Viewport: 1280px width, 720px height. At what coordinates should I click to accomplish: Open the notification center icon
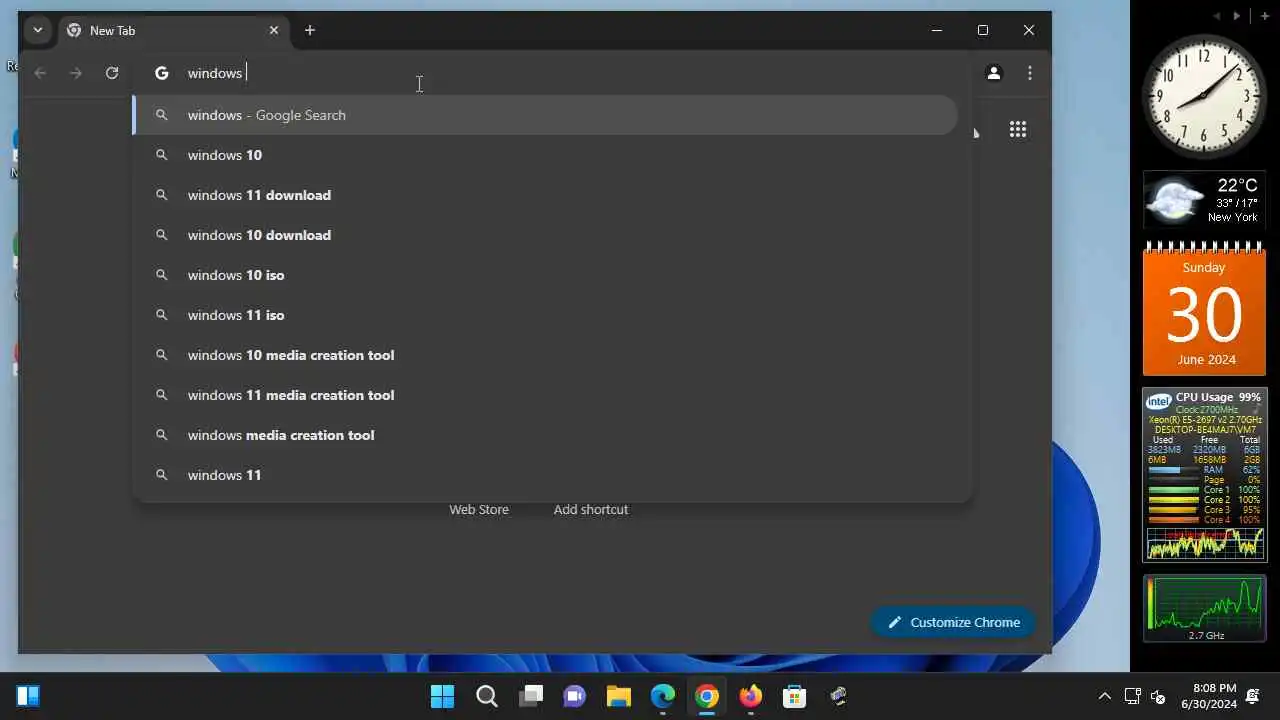[1253, 696]
